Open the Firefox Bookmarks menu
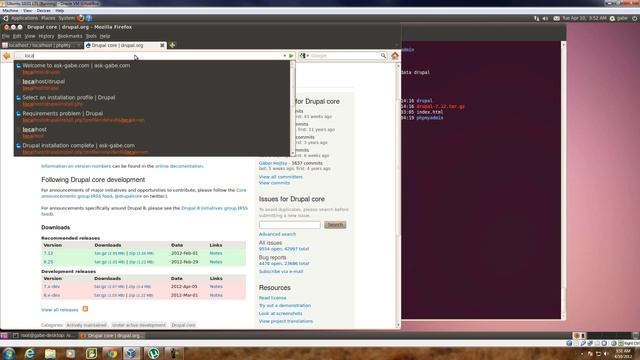Viewport: 640px width, 360px height. (70, 36)
